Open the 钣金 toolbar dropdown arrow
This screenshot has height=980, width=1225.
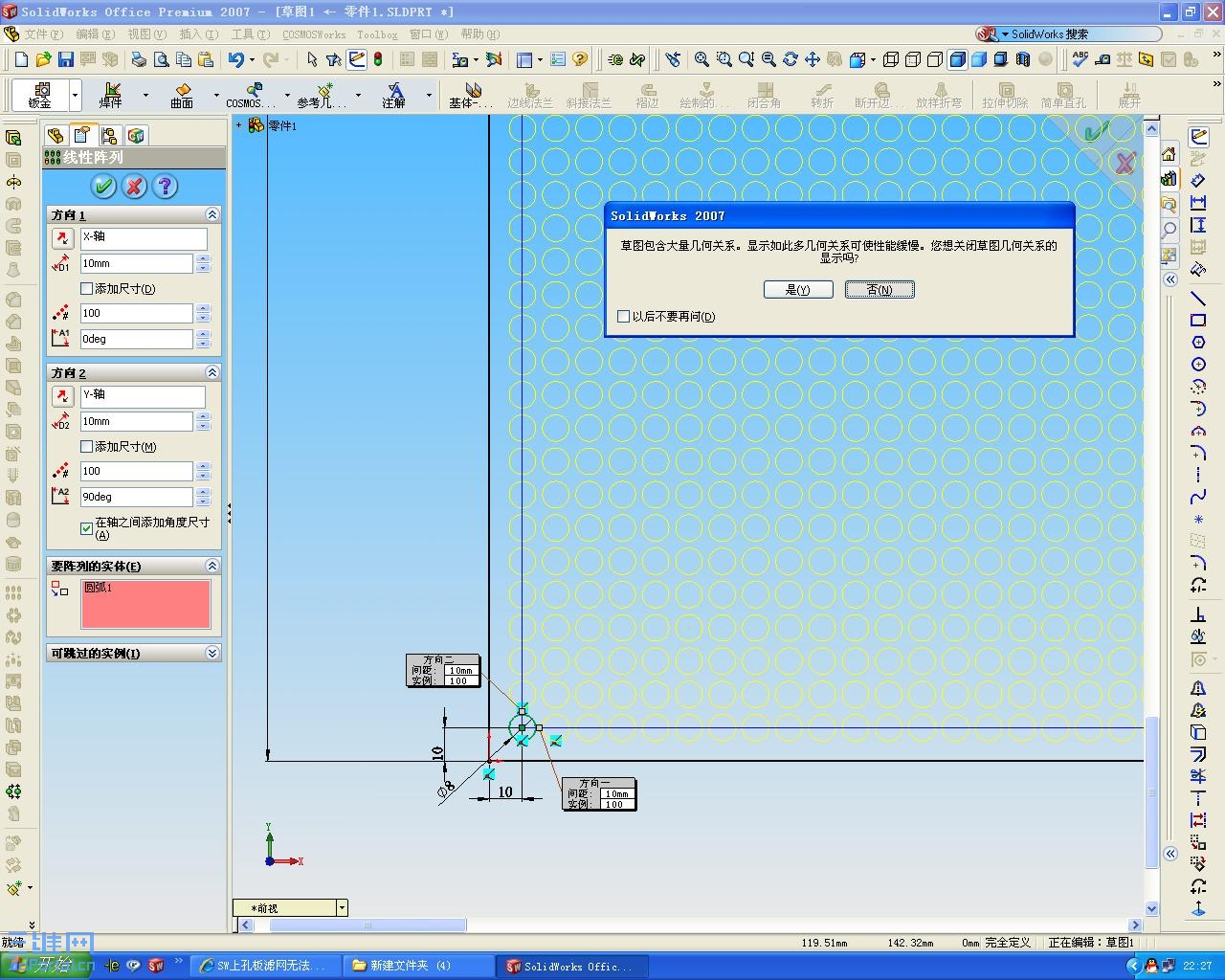pyautogui.click(x=76, y=96)
